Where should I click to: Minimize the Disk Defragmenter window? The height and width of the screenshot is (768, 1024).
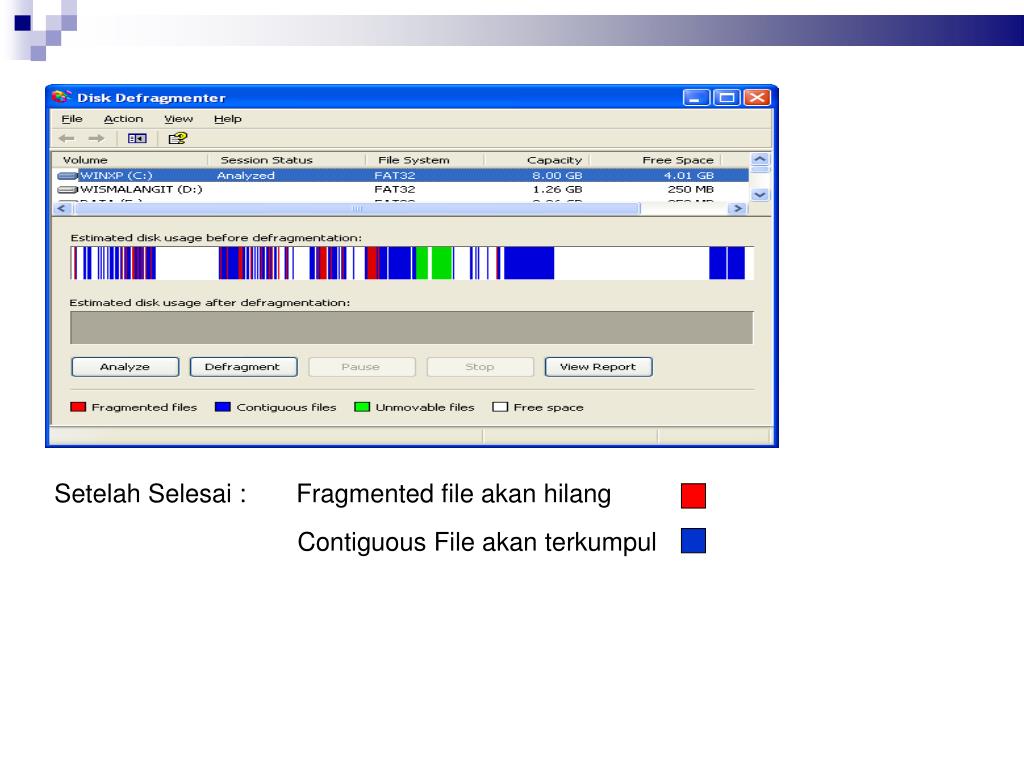[696, 98]
